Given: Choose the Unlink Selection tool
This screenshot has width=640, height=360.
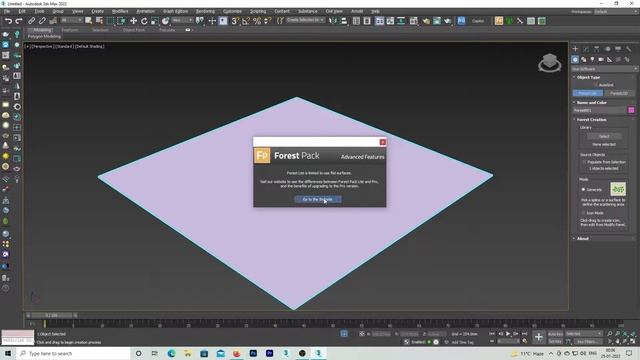Looking at the screenshot, I should 42,21.
